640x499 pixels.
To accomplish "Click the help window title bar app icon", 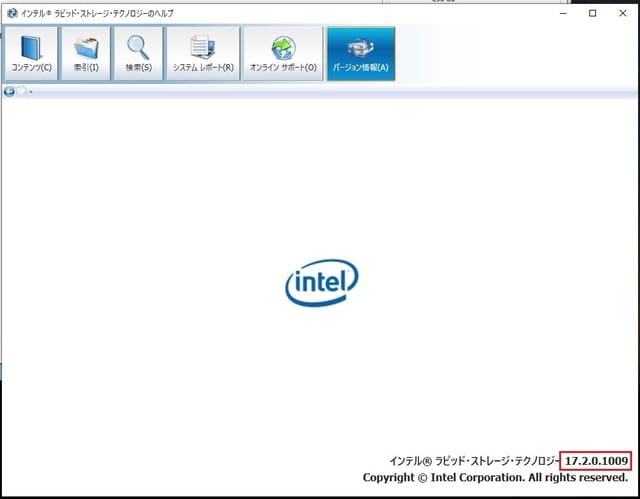I will coord(12,13).
